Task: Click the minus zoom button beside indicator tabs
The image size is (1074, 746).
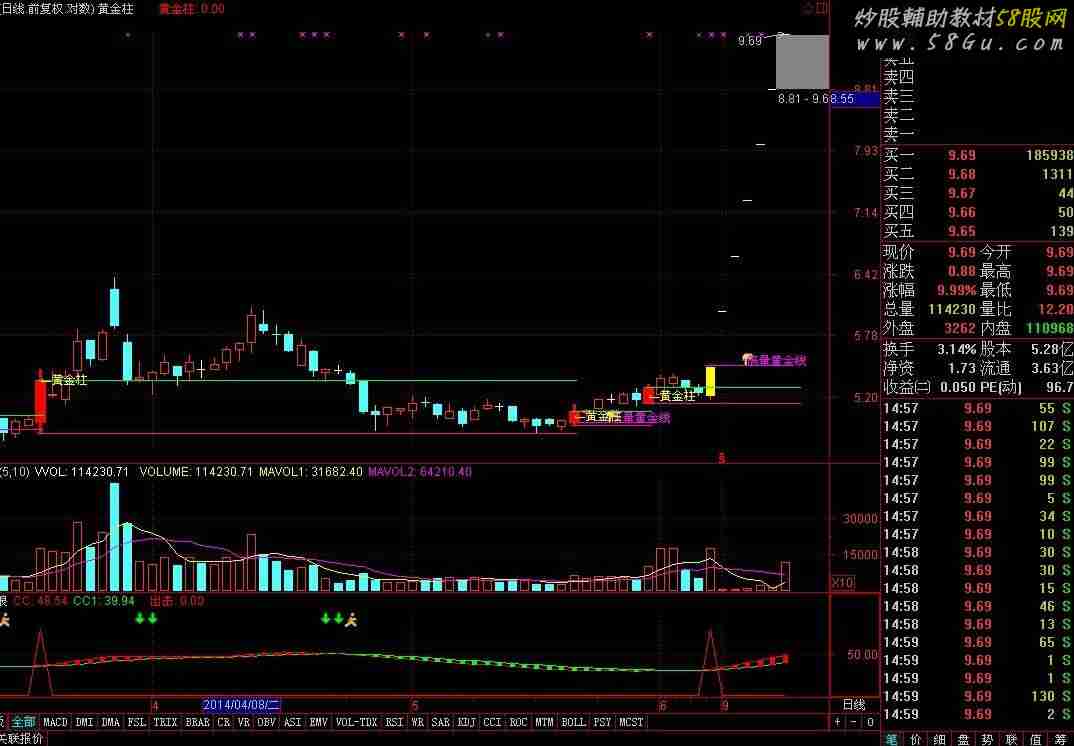Action: point(853,722)
